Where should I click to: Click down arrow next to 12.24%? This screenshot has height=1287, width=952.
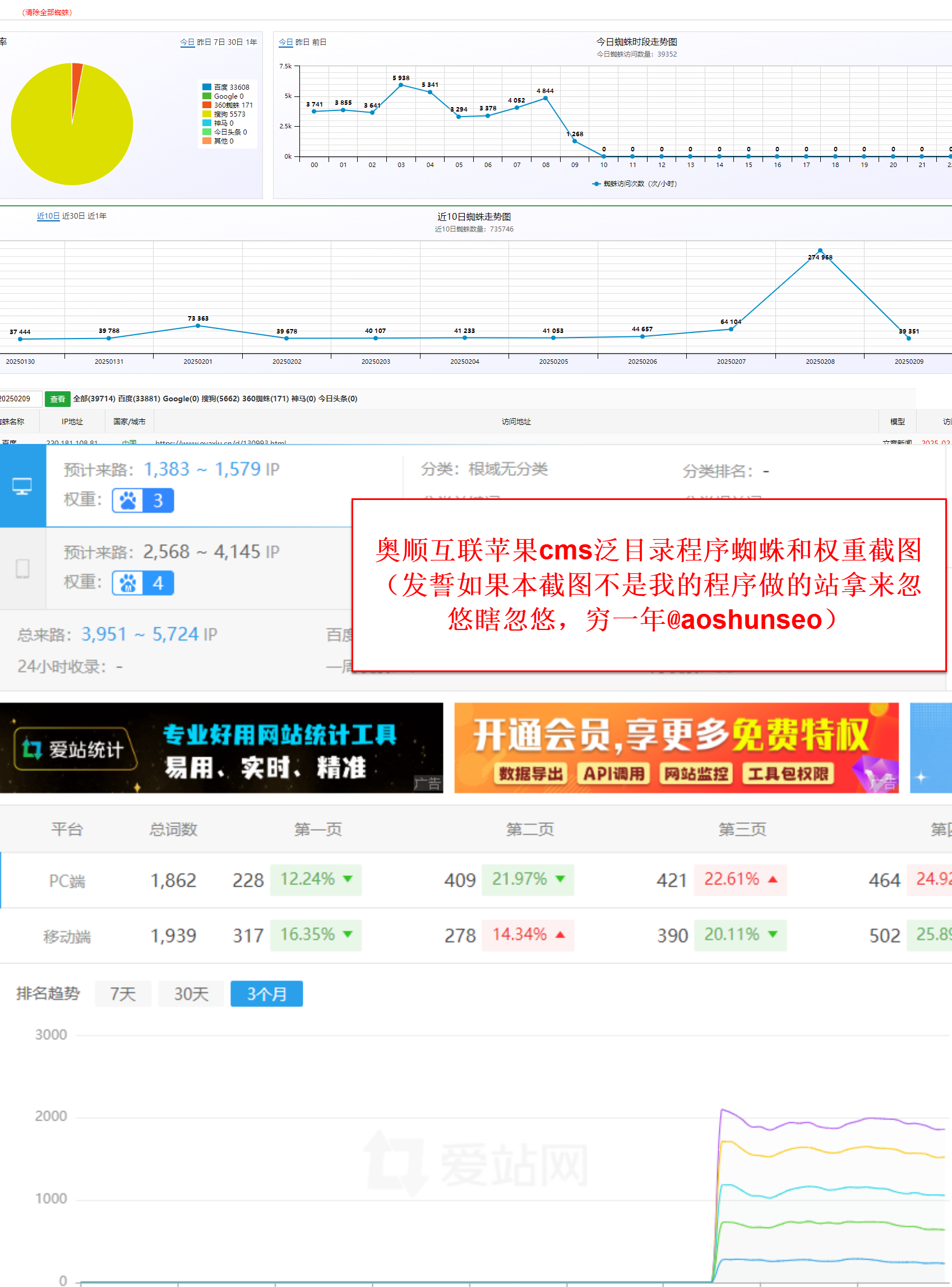[348, 879]
